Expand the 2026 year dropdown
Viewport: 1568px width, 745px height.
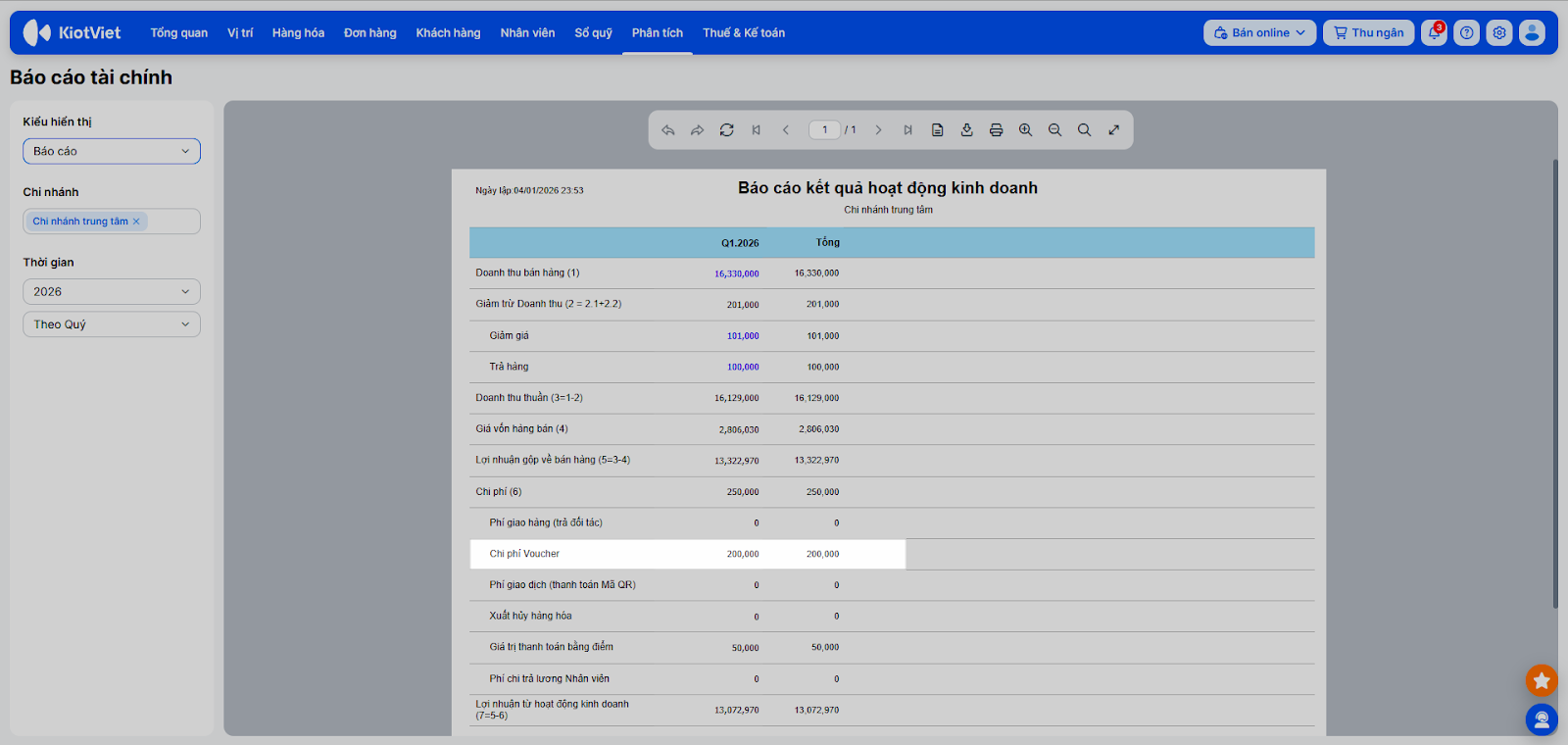[x=112, y=292]
